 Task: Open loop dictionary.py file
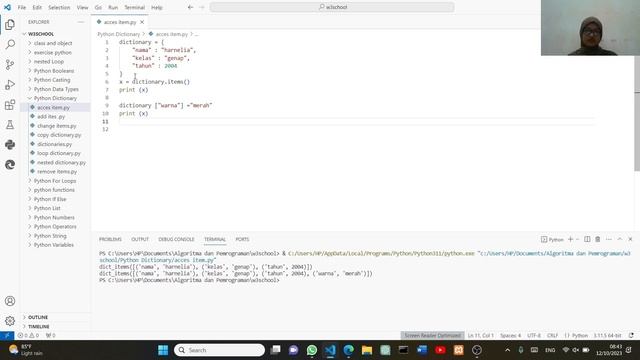click(x=59, y=153)
